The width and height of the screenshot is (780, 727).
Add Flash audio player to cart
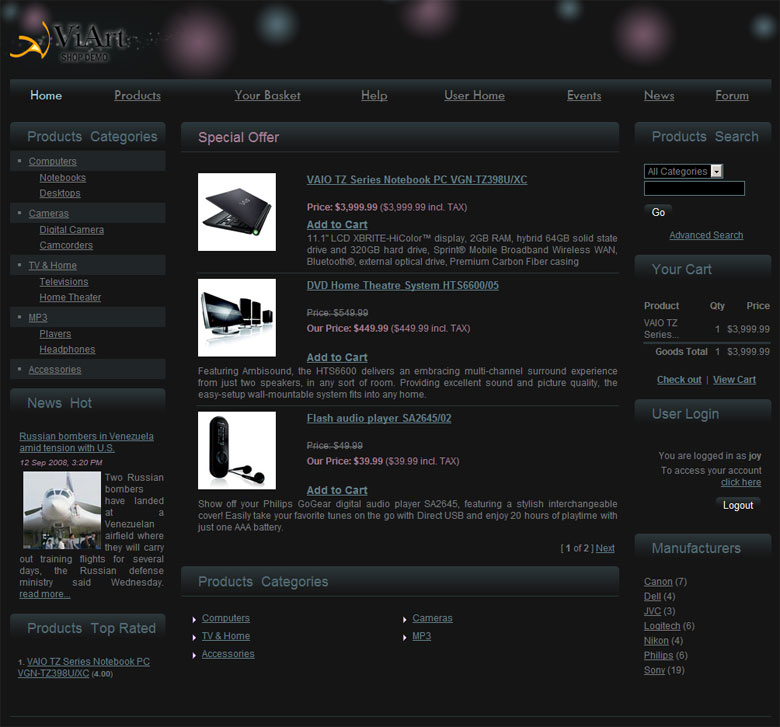click(x=337, y=490)
